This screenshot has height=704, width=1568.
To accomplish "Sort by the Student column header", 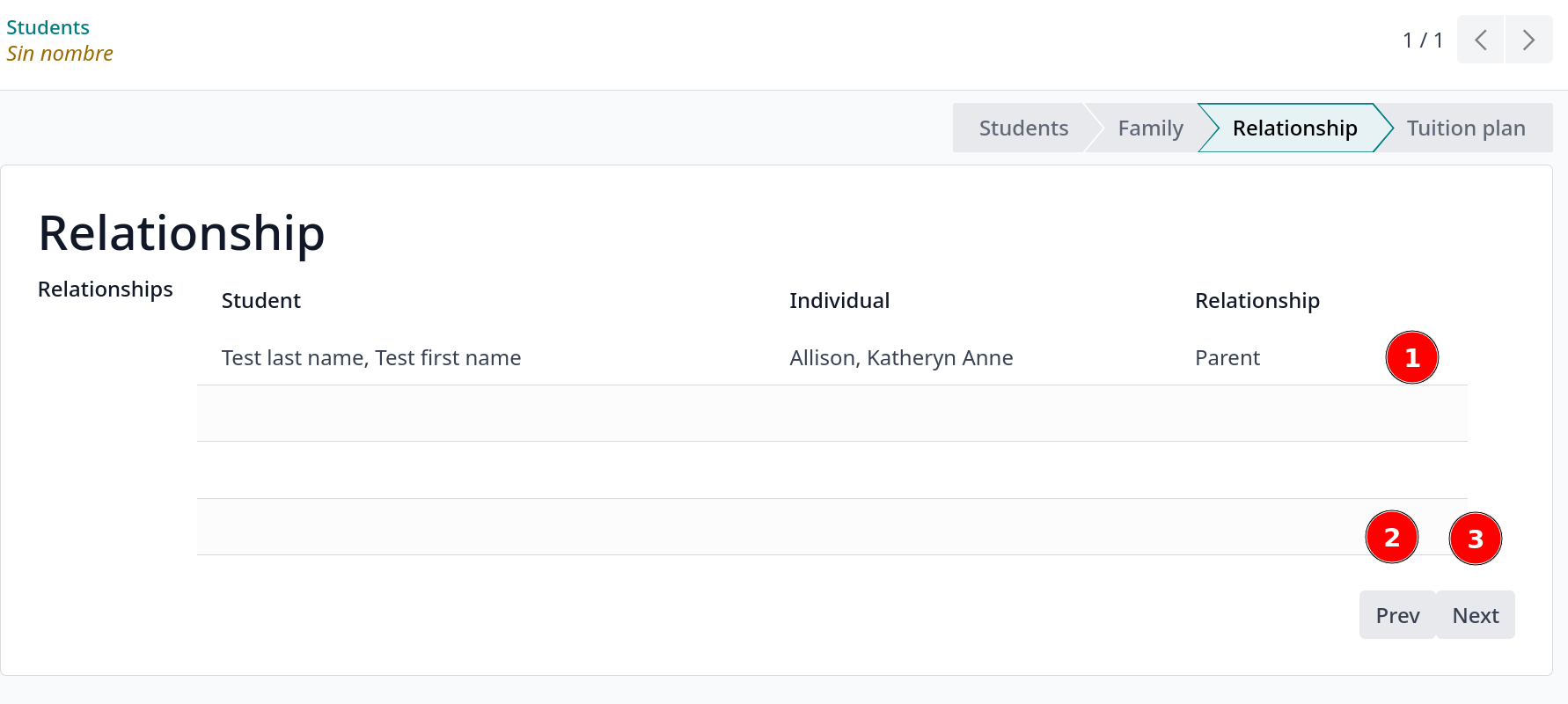I will point(260,301).
